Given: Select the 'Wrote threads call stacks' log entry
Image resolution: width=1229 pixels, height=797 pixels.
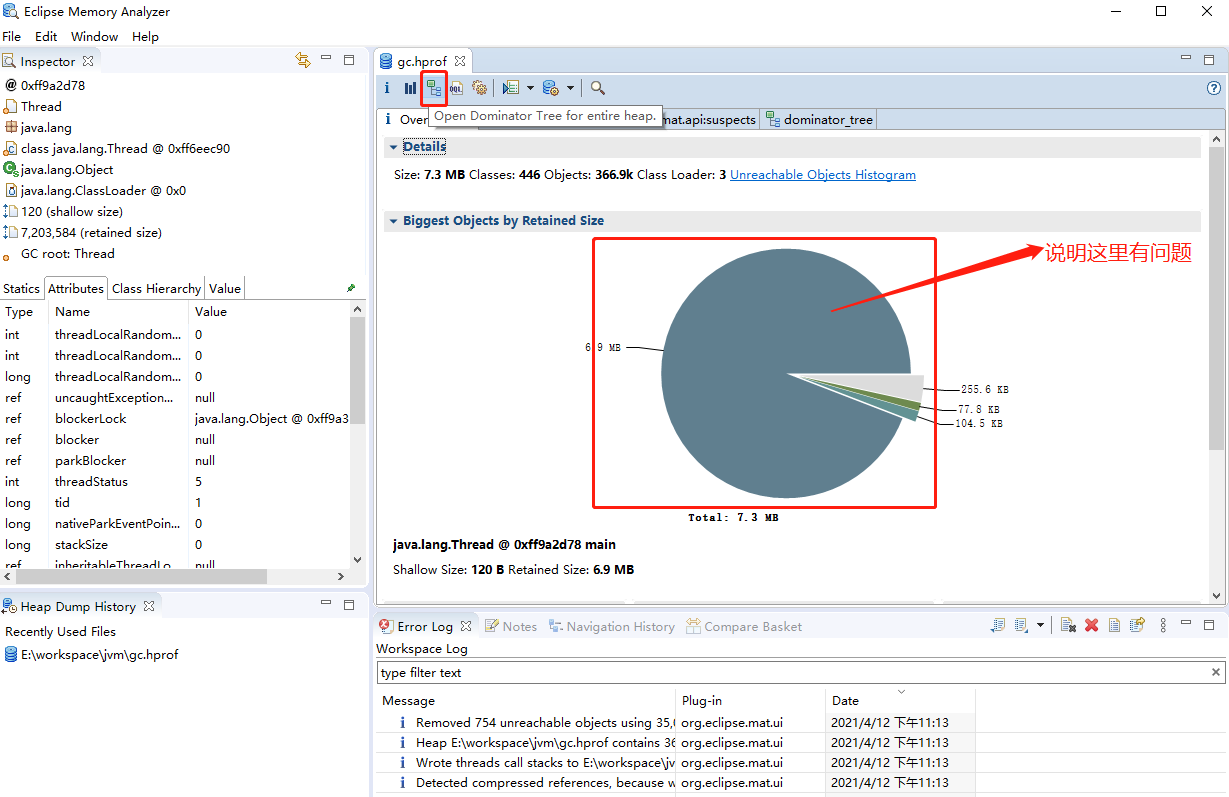Looking at the screenshot, I should [676, 762].
